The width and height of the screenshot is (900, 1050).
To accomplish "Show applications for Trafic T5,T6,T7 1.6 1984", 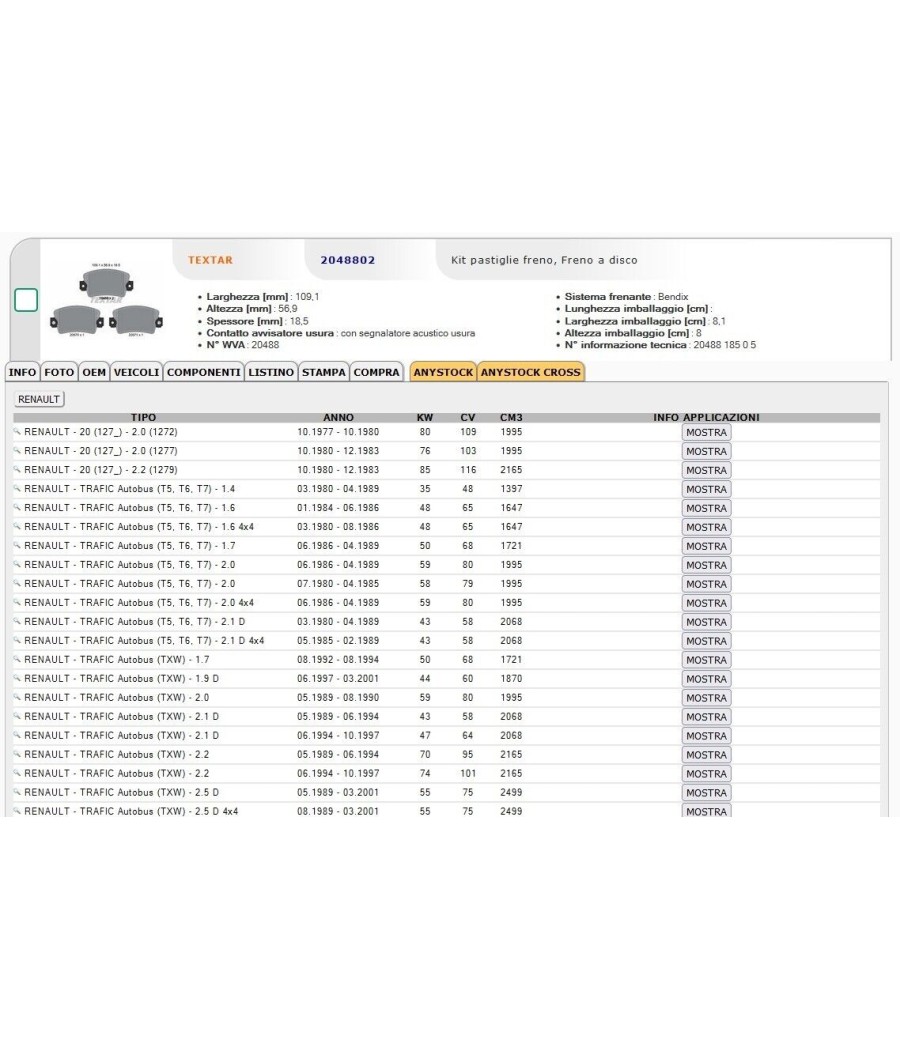I will [706, 508].
